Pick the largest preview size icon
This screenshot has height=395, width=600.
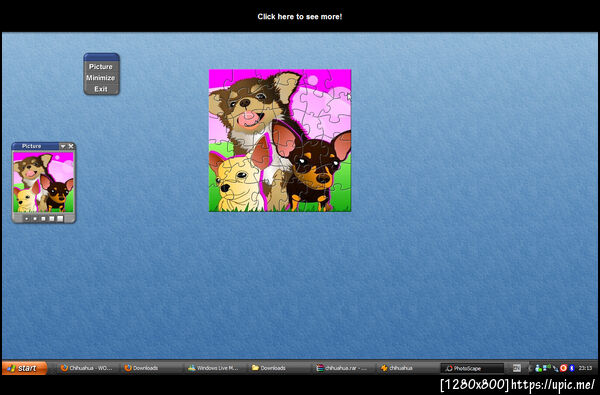tap(60, 219)
